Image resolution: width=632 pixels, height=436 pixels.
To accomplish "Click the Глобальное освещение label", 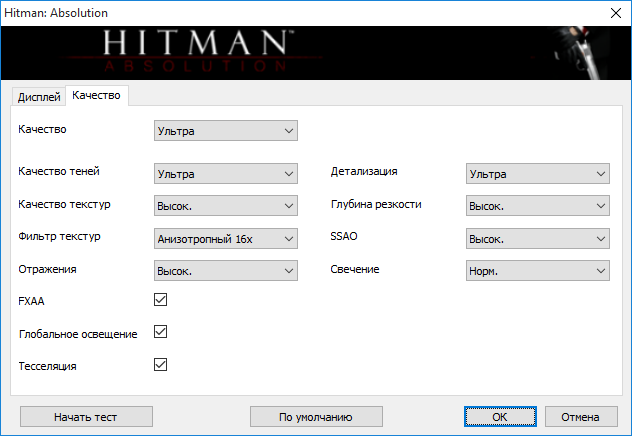I will click(78, 334).
